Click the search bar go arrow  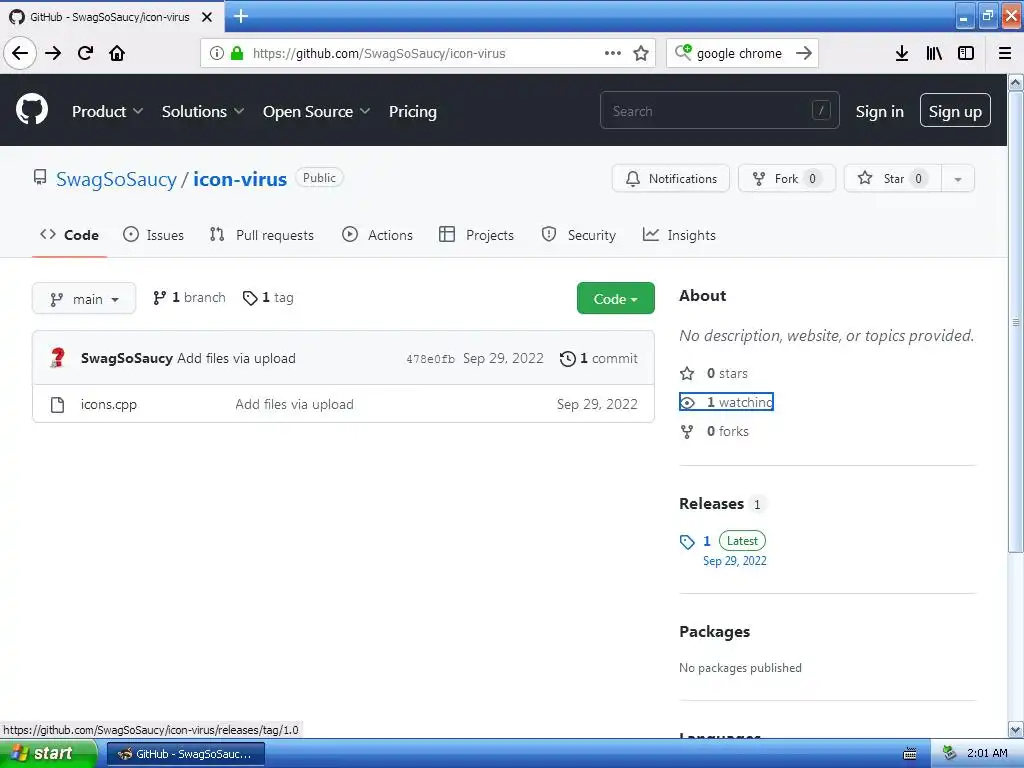click(804, 53)
